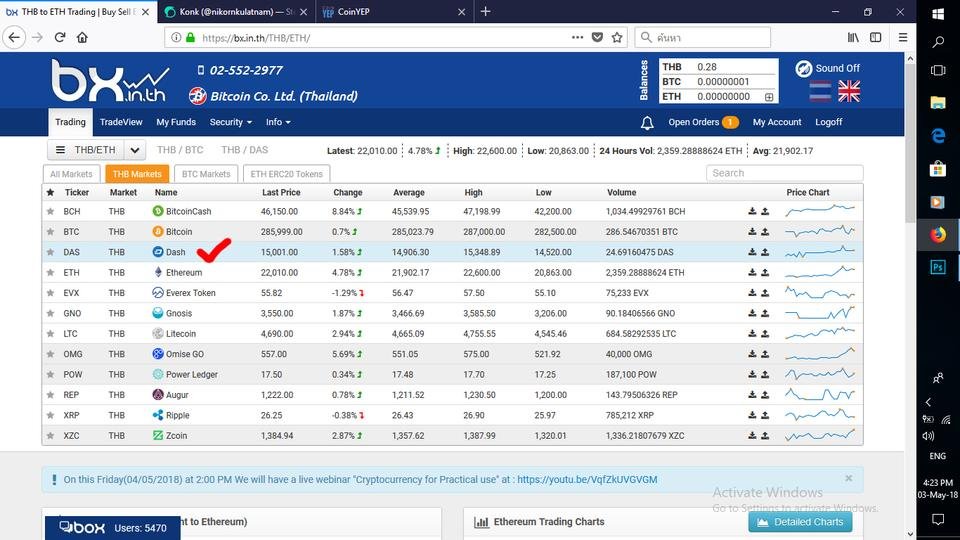
Task: Toggle favorite star for LTC row
Action: 50,334
